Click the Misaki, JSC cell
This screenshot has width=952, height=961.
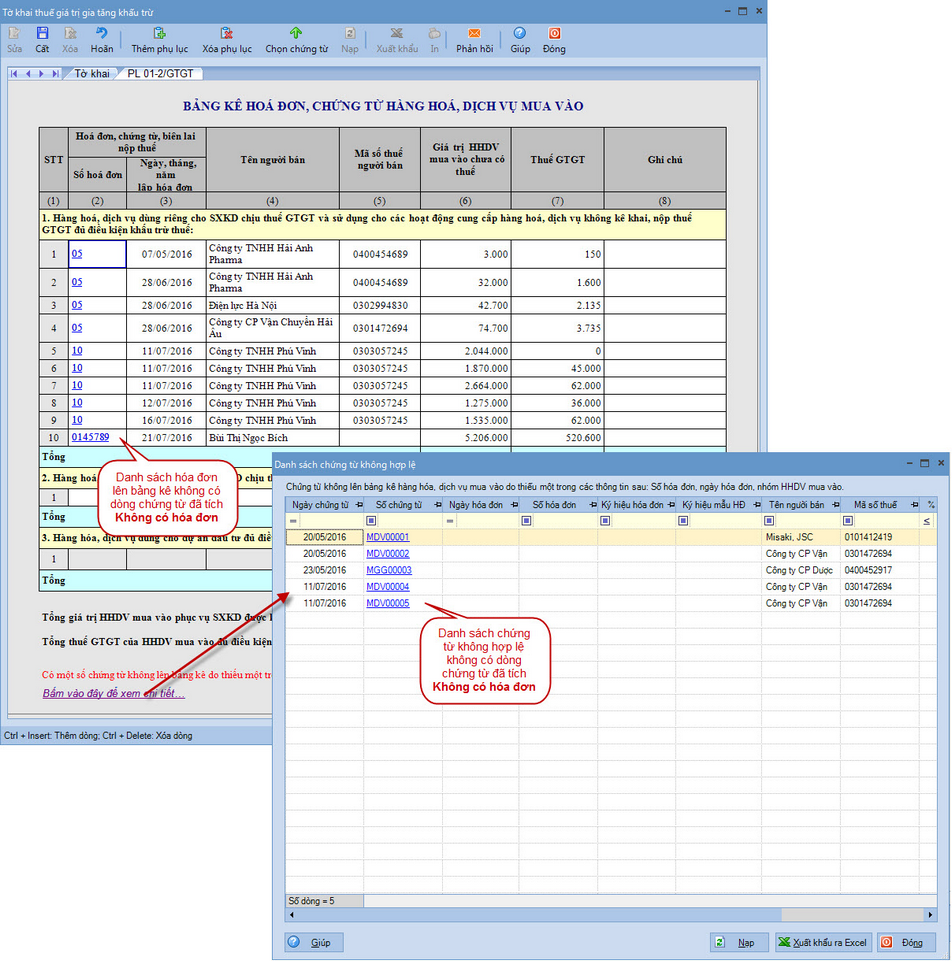point(801,537)
